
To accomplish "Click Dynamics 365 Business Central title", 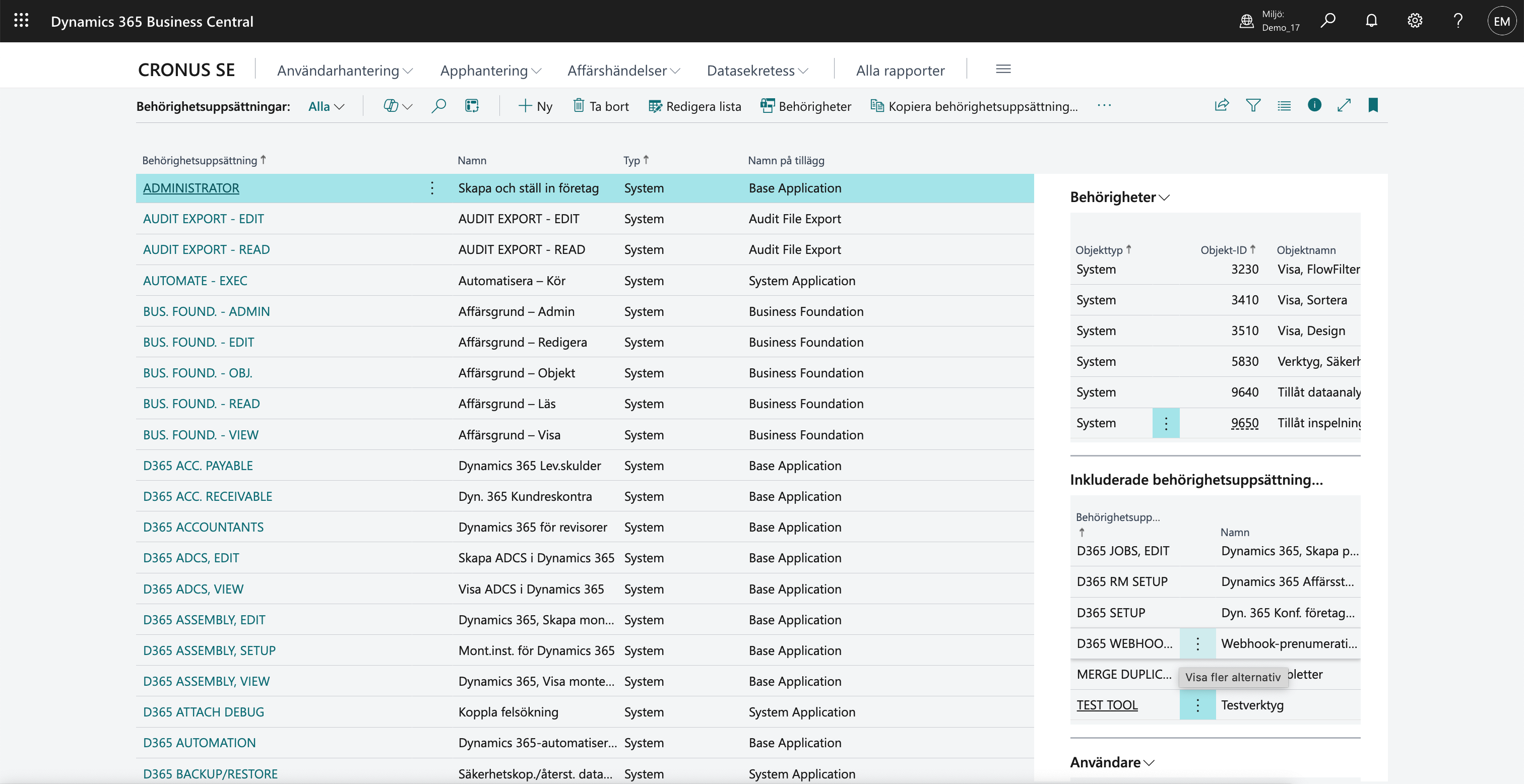I will coord(152,21).
